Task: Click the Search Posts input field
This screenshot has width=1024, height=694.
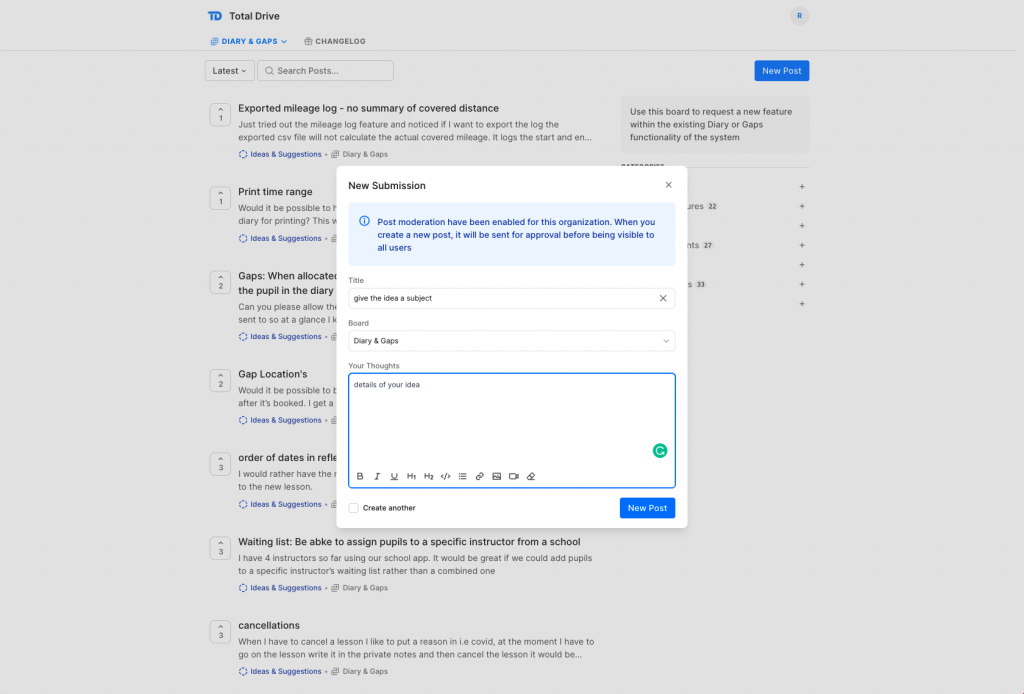Action: tap(322, 70)
